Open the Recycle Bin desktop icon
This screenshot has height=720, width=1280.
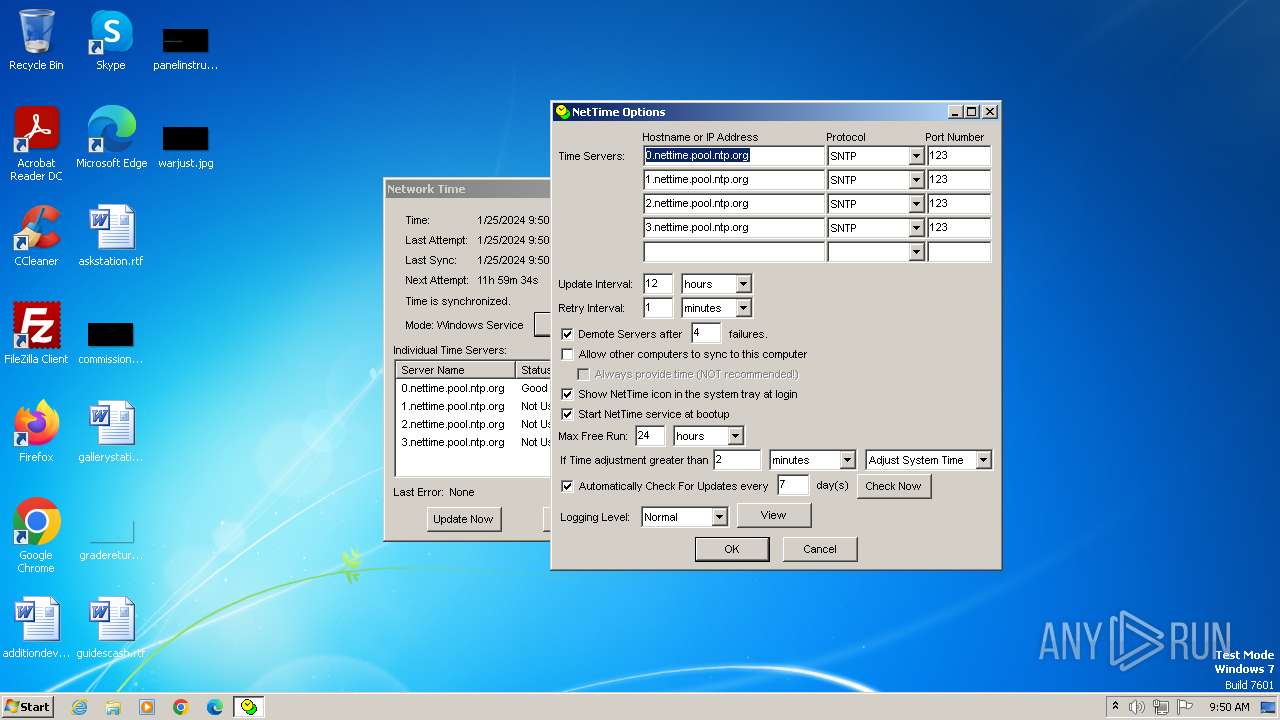click(x=36, y=40)
